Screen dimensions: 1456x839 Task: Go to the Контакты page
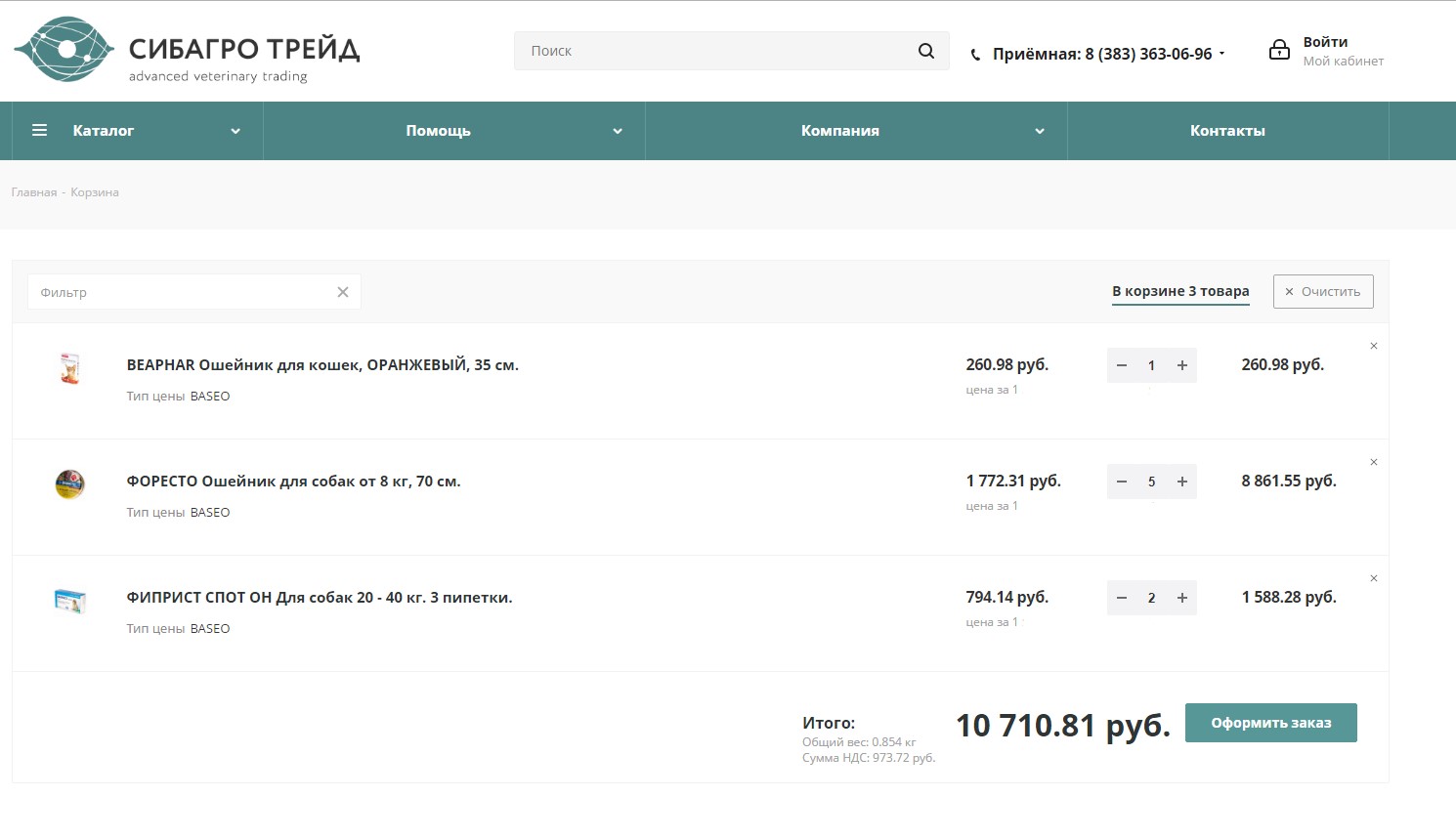[x=1227, y=130]
